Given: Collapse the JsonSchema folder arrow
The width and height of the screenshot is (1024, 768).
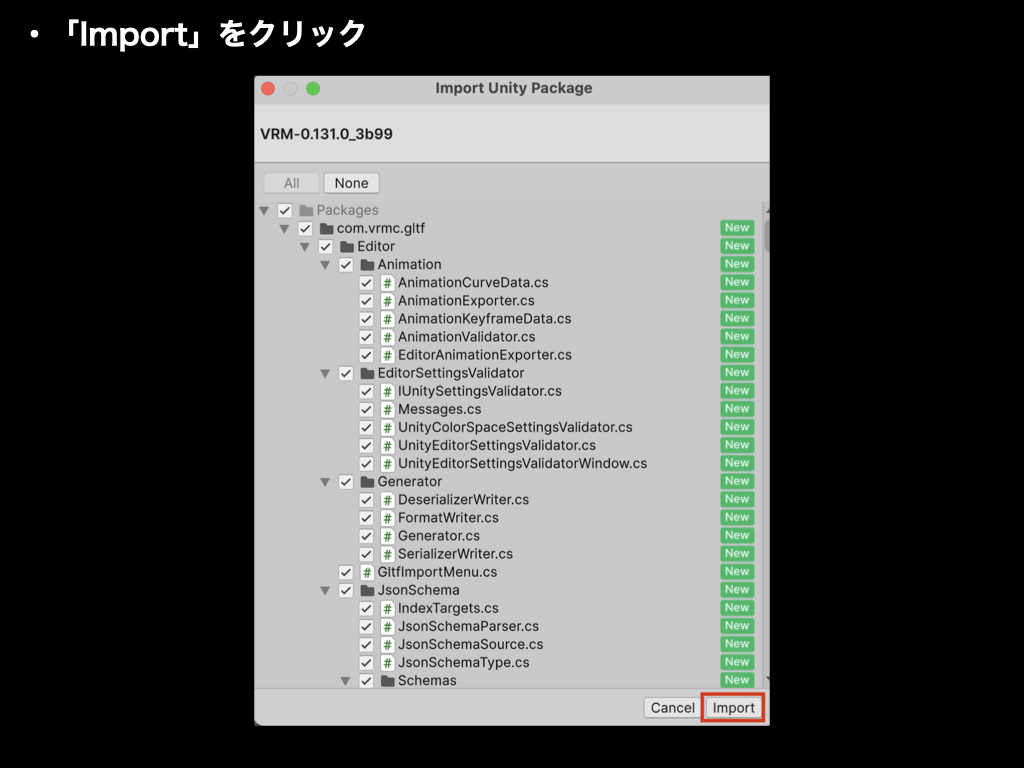Looking at the screenshot, I should [325, 590].
